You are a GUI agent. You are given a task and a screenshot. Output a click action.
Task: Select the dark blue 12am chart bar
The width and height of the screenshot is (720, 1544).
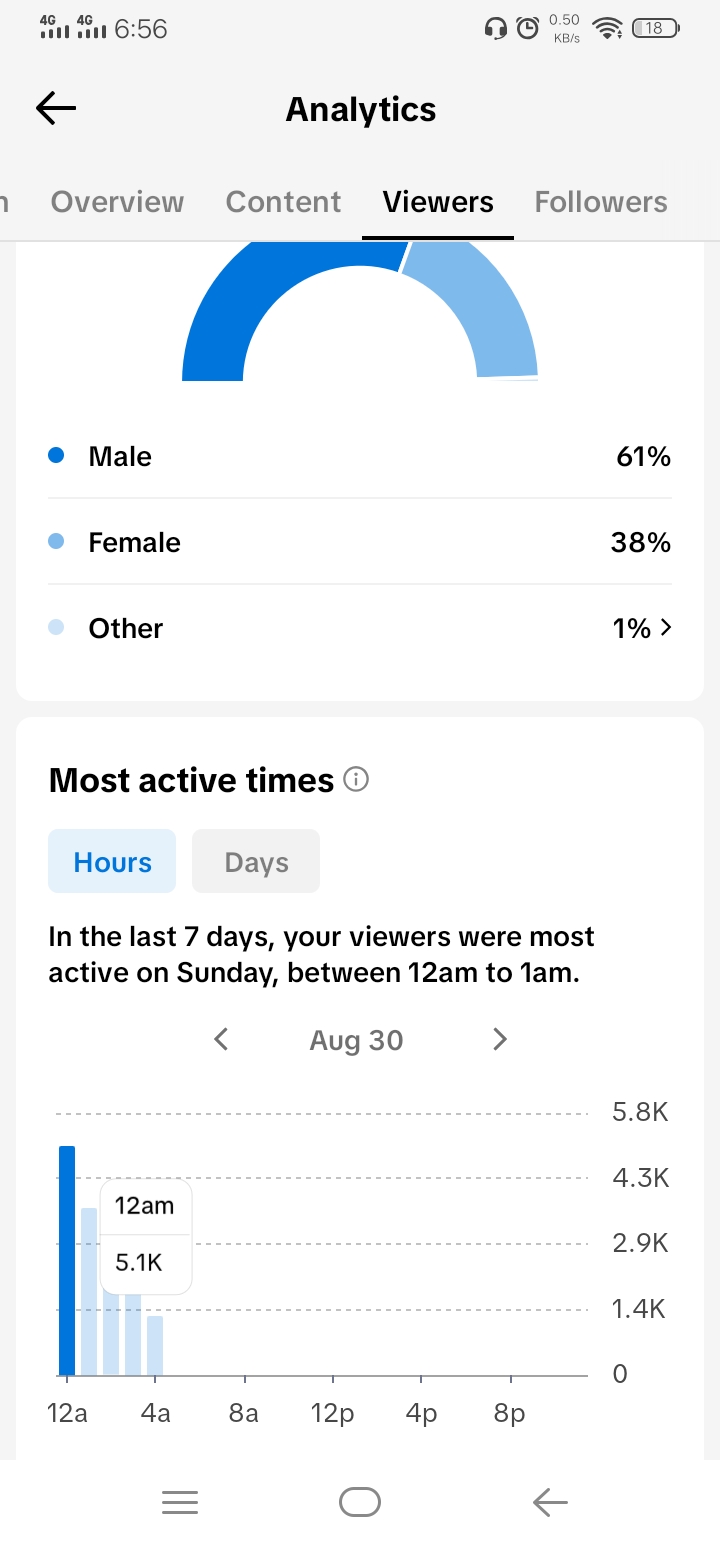click(x=67, y=1260)
